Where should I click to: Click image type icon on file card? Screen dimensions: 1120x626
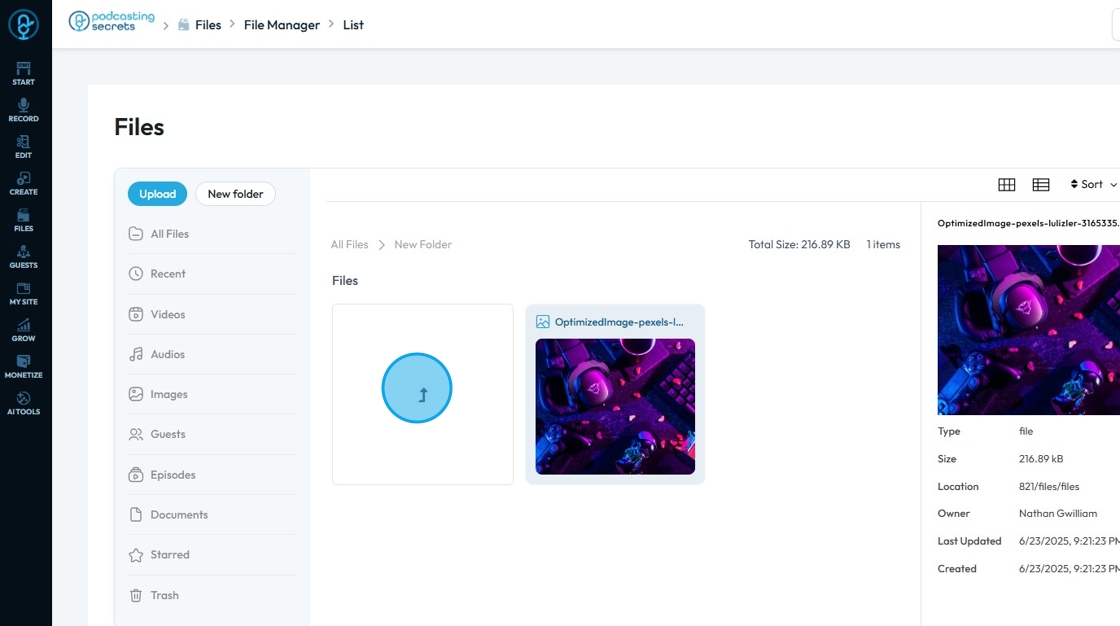[543, 322]
